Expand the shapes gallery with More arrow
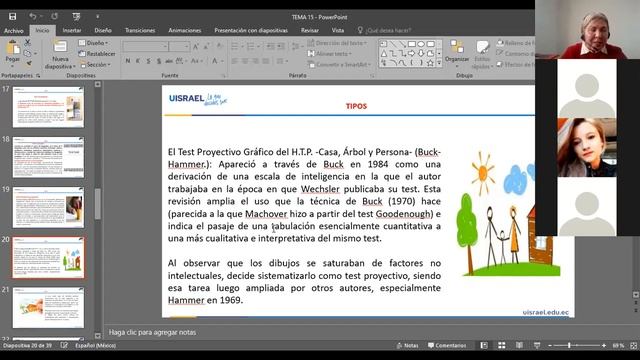Screen dimensions: 640x360 pyautogui.click(x=439, y=63)
